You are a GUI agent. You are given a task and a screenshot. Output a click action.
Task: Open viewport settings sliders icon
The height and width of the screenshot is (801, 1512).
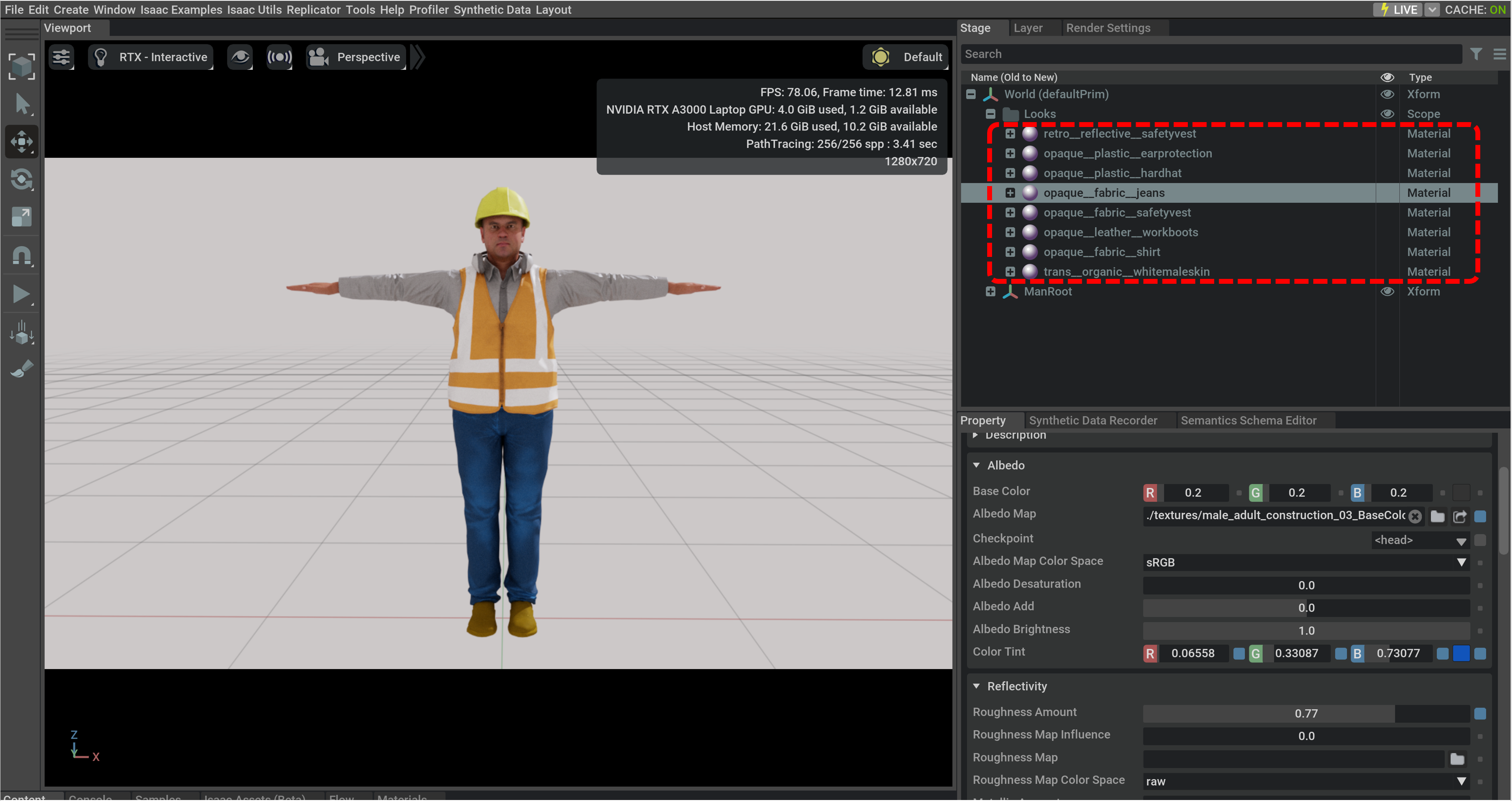62,57
